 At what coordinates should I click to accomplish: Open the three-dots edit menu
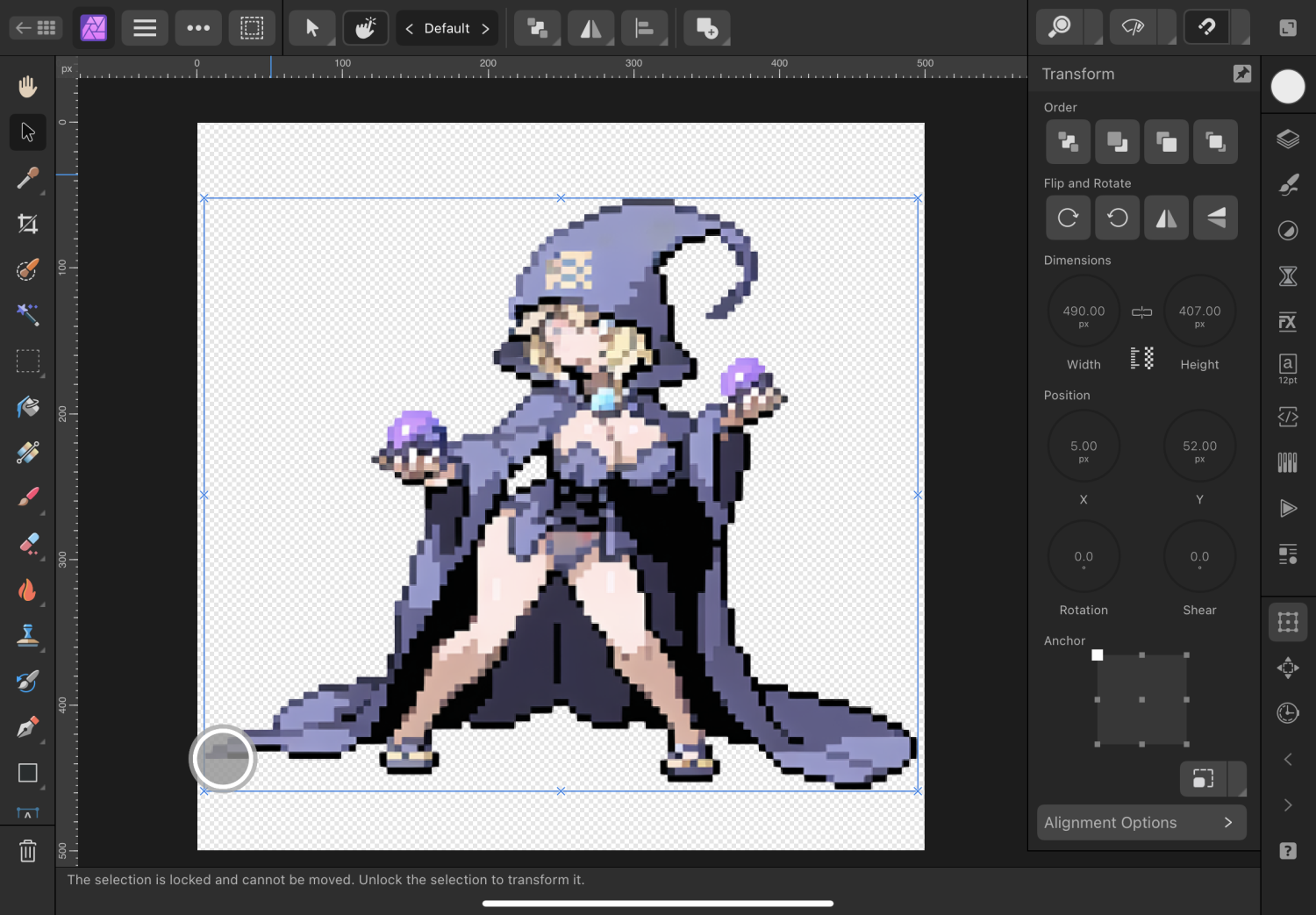click(x=198, y=29)
